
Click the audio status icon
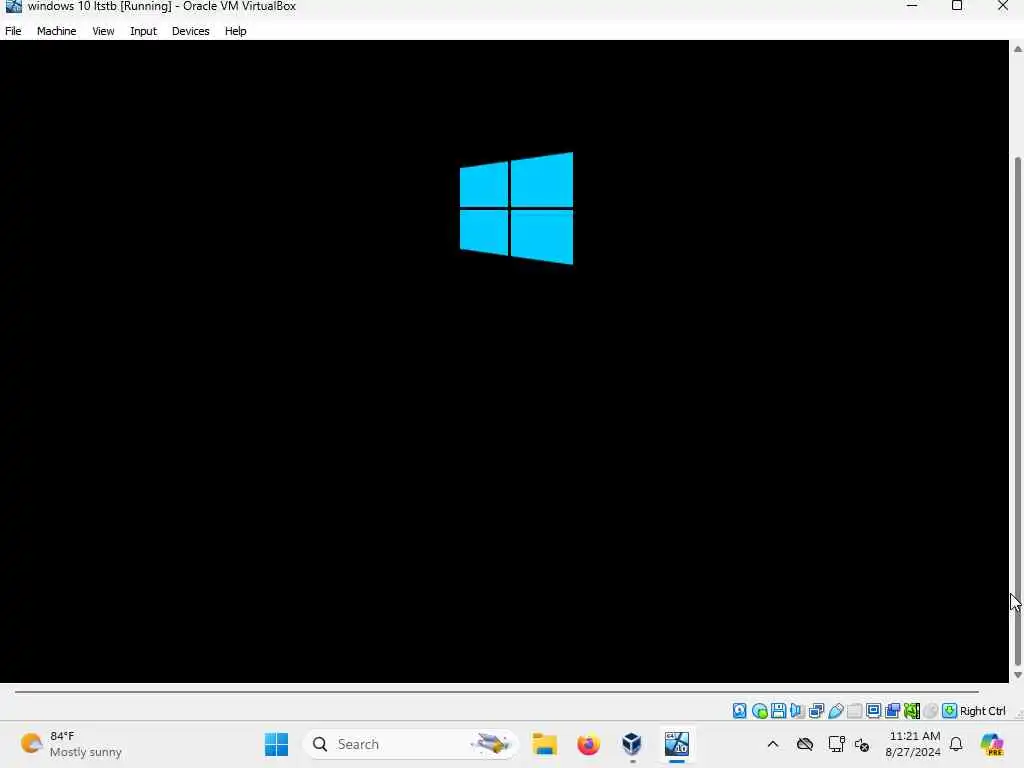pyautogui.click(x=797, y=711)
